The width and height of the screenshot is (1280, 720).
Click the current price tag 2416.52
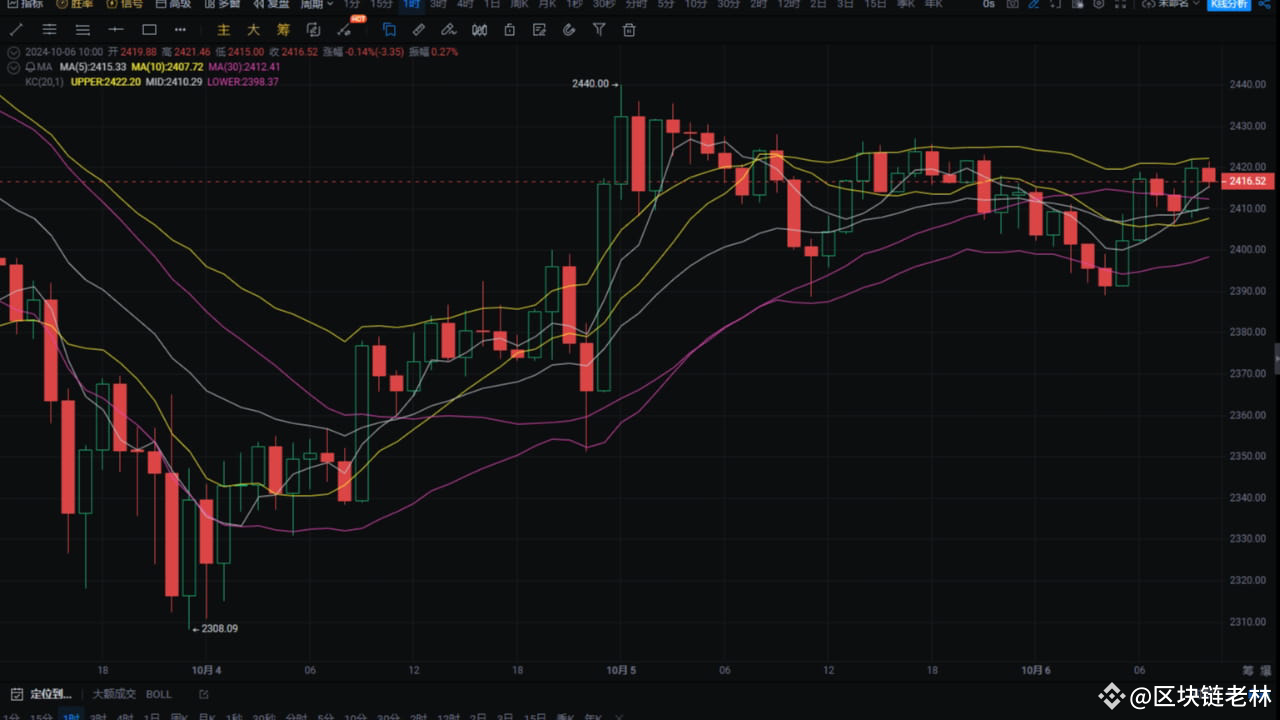1247,181
